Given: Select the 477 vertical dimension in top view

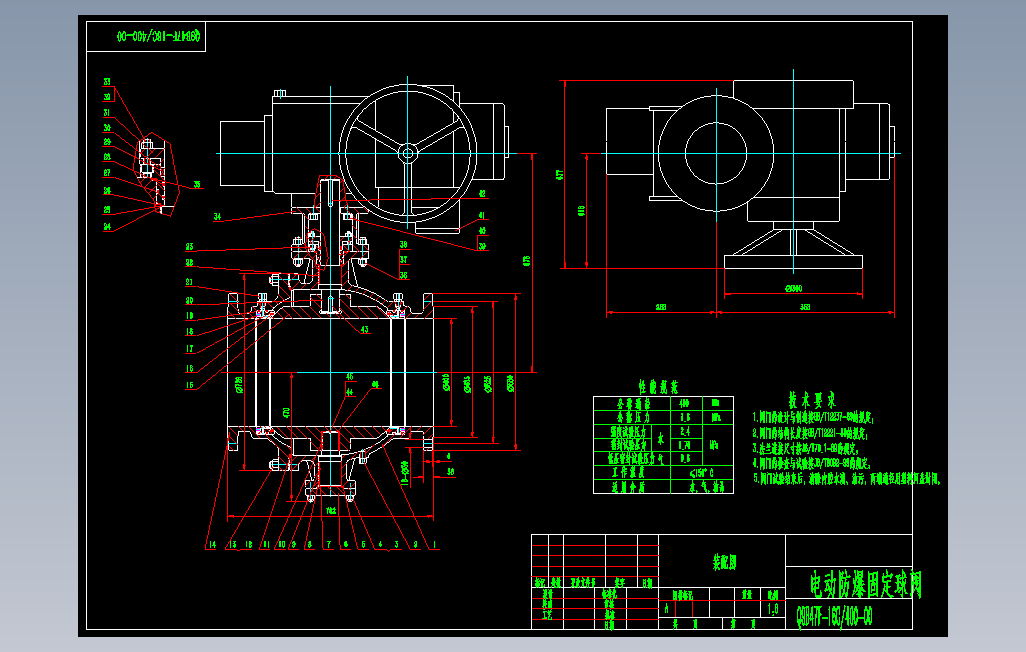Looking at the screenshot, I should (559, 175).
